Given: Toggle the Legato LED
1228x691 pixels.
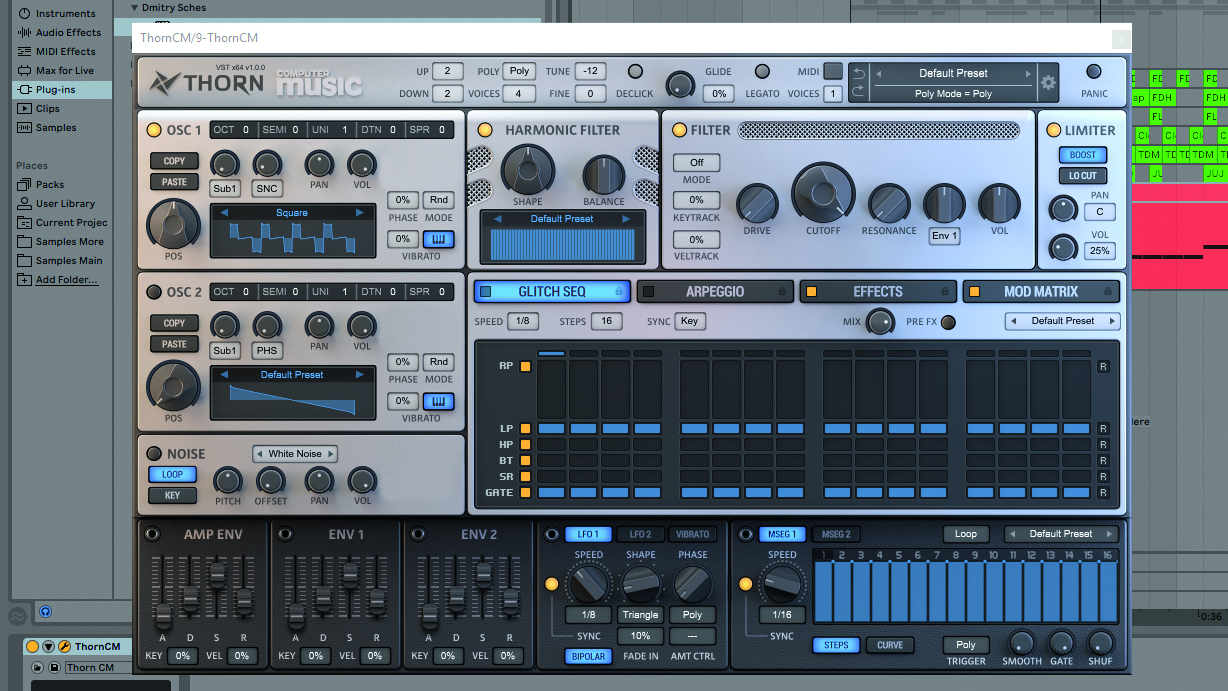Looking at the screenshot, I should pyautogui.click(x=762, y=72).
